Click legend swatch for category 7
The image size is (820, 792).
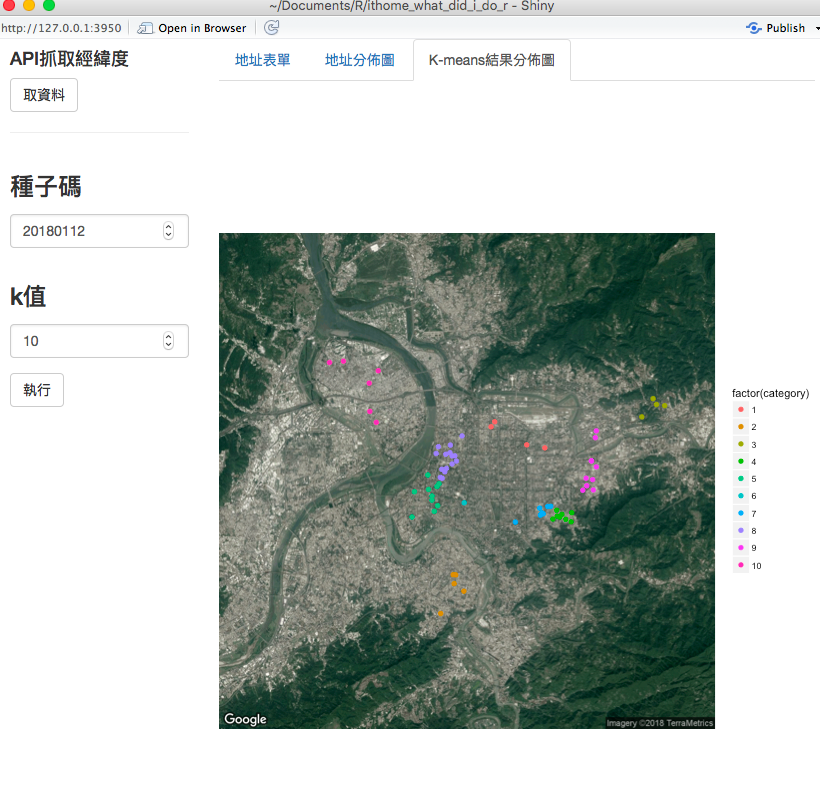click(x=741, y=513)
